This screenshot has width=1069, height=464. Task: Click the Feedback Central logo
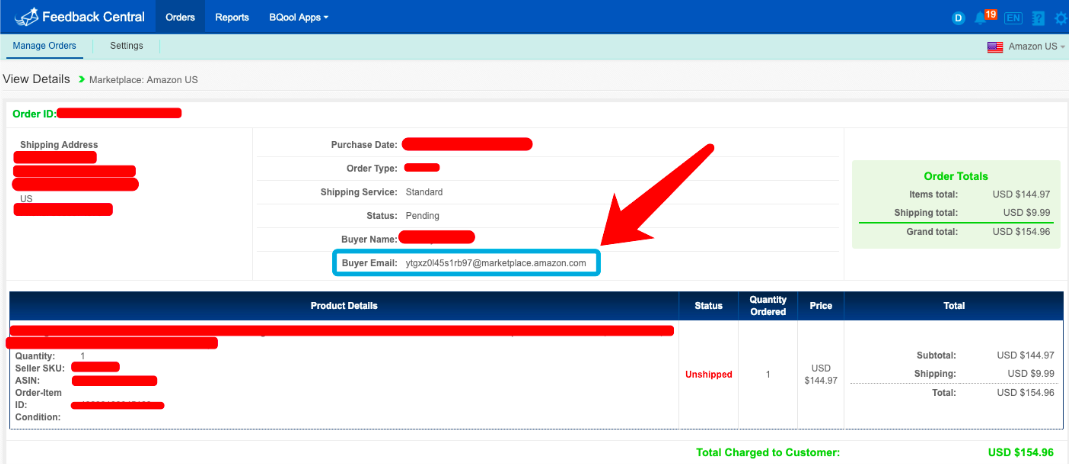pyautogui.click(x=80, y=17)
